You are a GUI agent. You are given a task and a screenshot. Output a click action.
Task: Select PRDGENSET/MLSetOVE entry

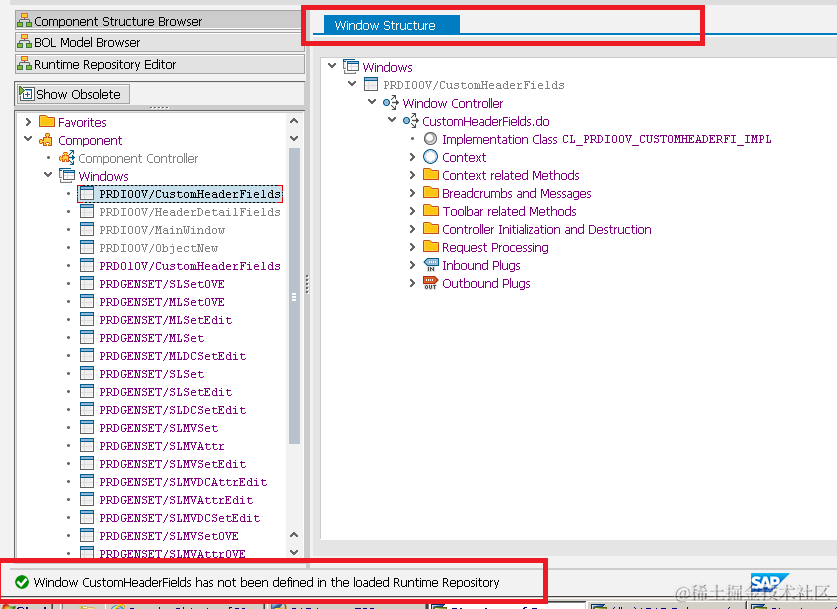pyautogui.click(x=162, y=302)
